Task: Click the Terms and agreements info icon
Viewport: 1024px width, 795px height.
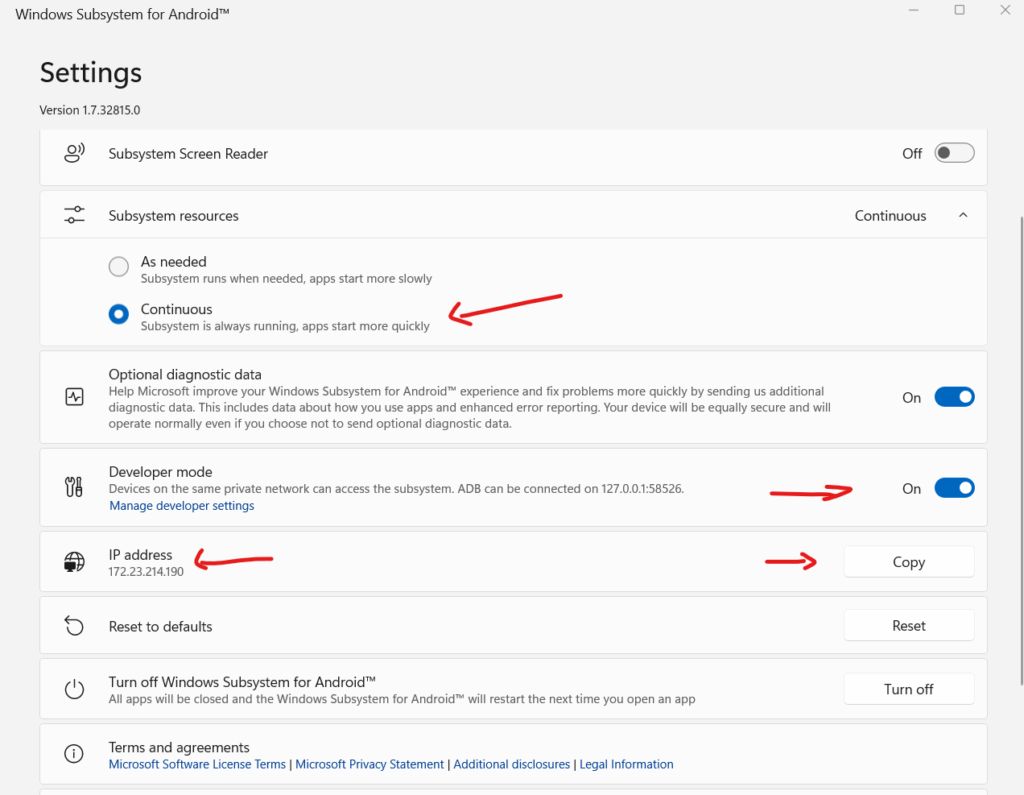Action: point(74,754)
